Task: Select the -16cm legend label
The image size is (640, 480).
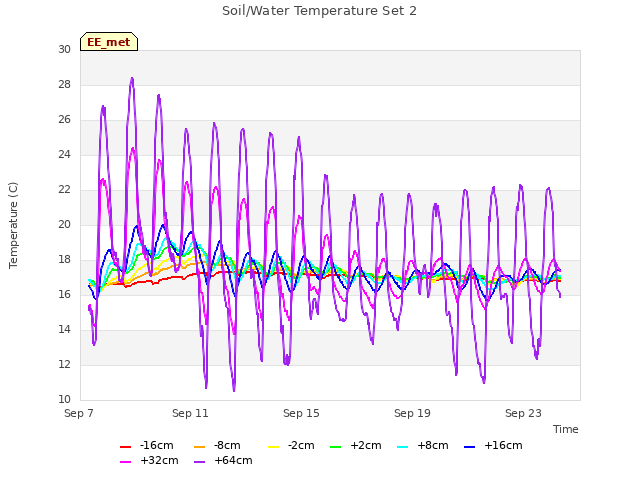Action: [x=156, y=445]
